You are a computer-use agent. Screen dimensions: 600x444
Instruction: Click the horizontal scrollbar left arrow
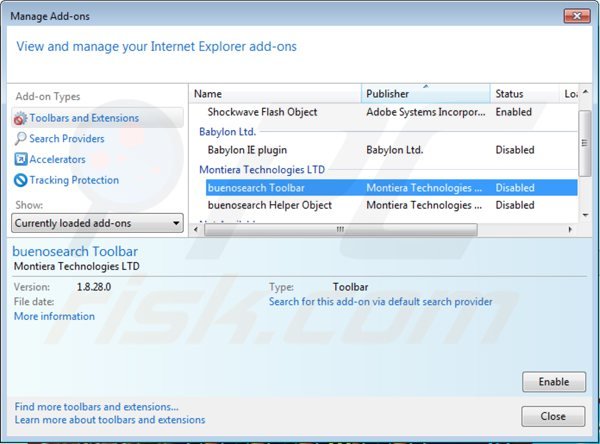click(x=196, y=230)
